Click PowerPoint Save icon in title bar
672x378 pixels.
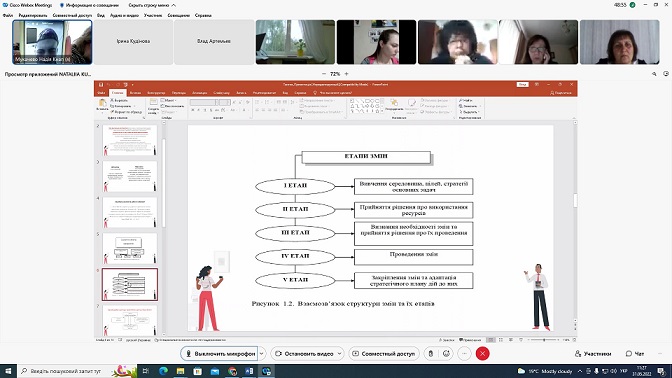coord(101,84)
